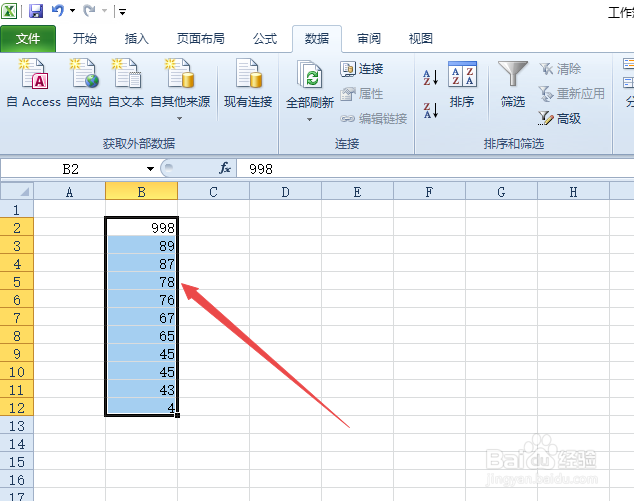
Task: Switch to the 插入 tab
Action: coord(136,39)
